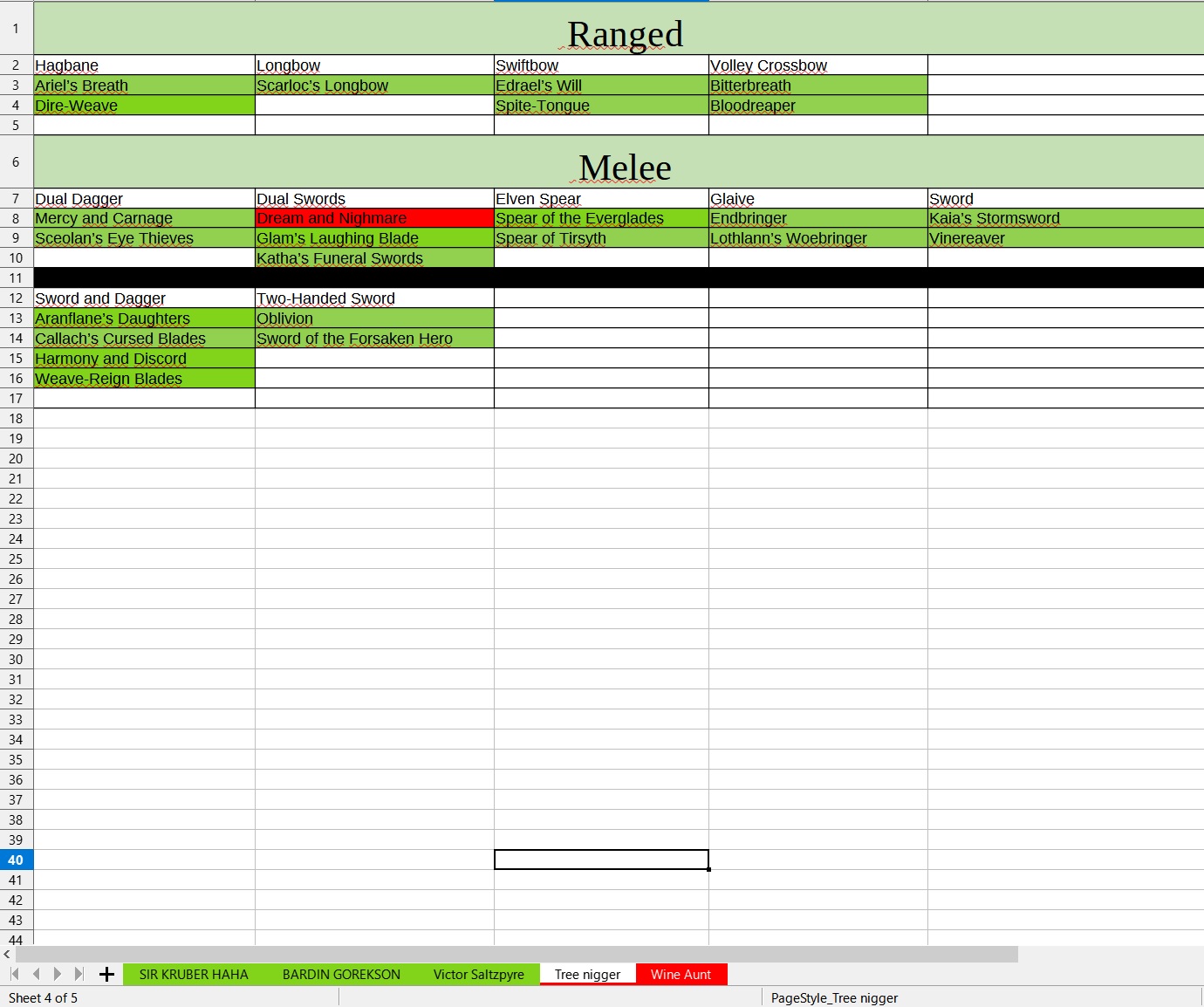This screenshot has height=1007, width=1204.
Task: Select the Endbringer cell
Action: [818, 218]
